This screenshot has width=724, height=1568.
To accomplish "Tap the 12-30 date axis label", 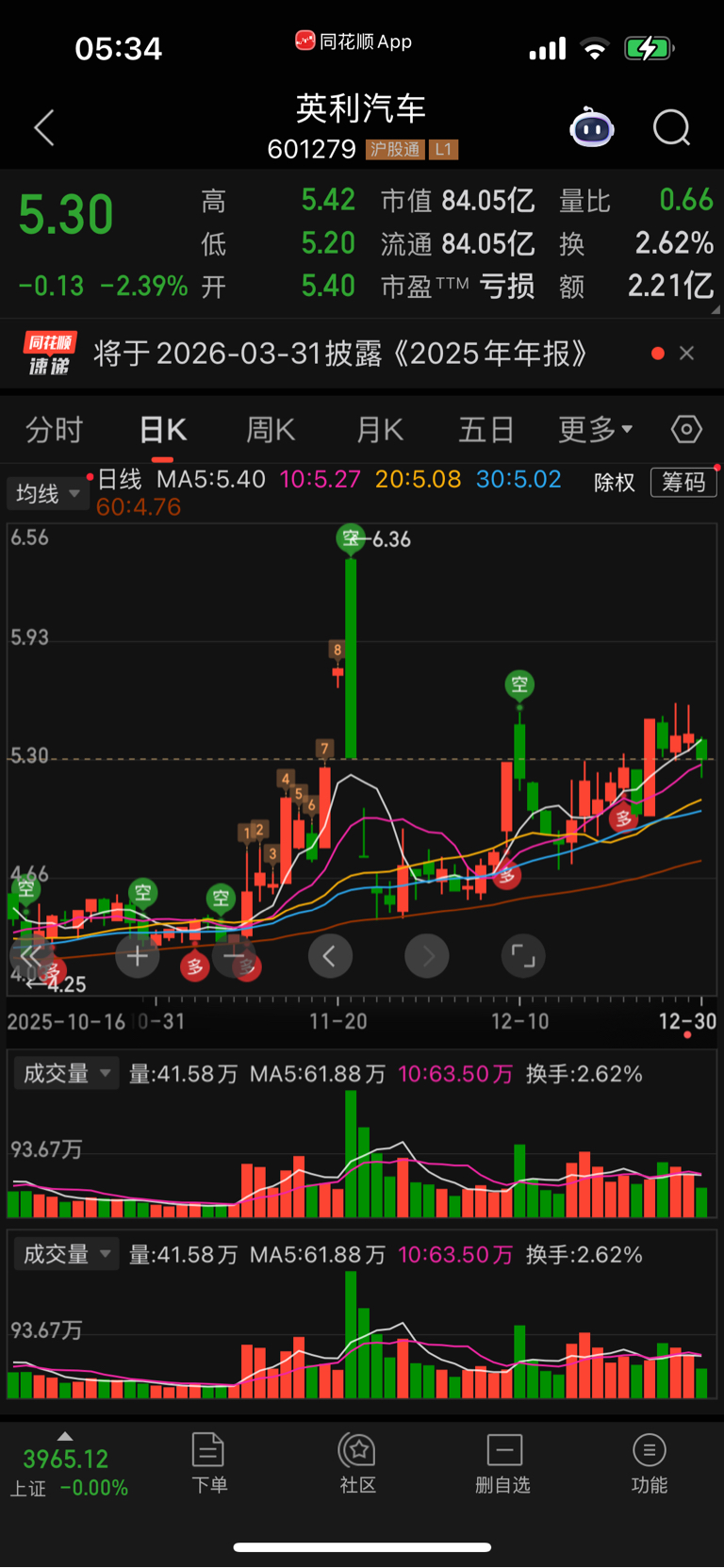I will pyautogui.click(x=687, y=1022).
